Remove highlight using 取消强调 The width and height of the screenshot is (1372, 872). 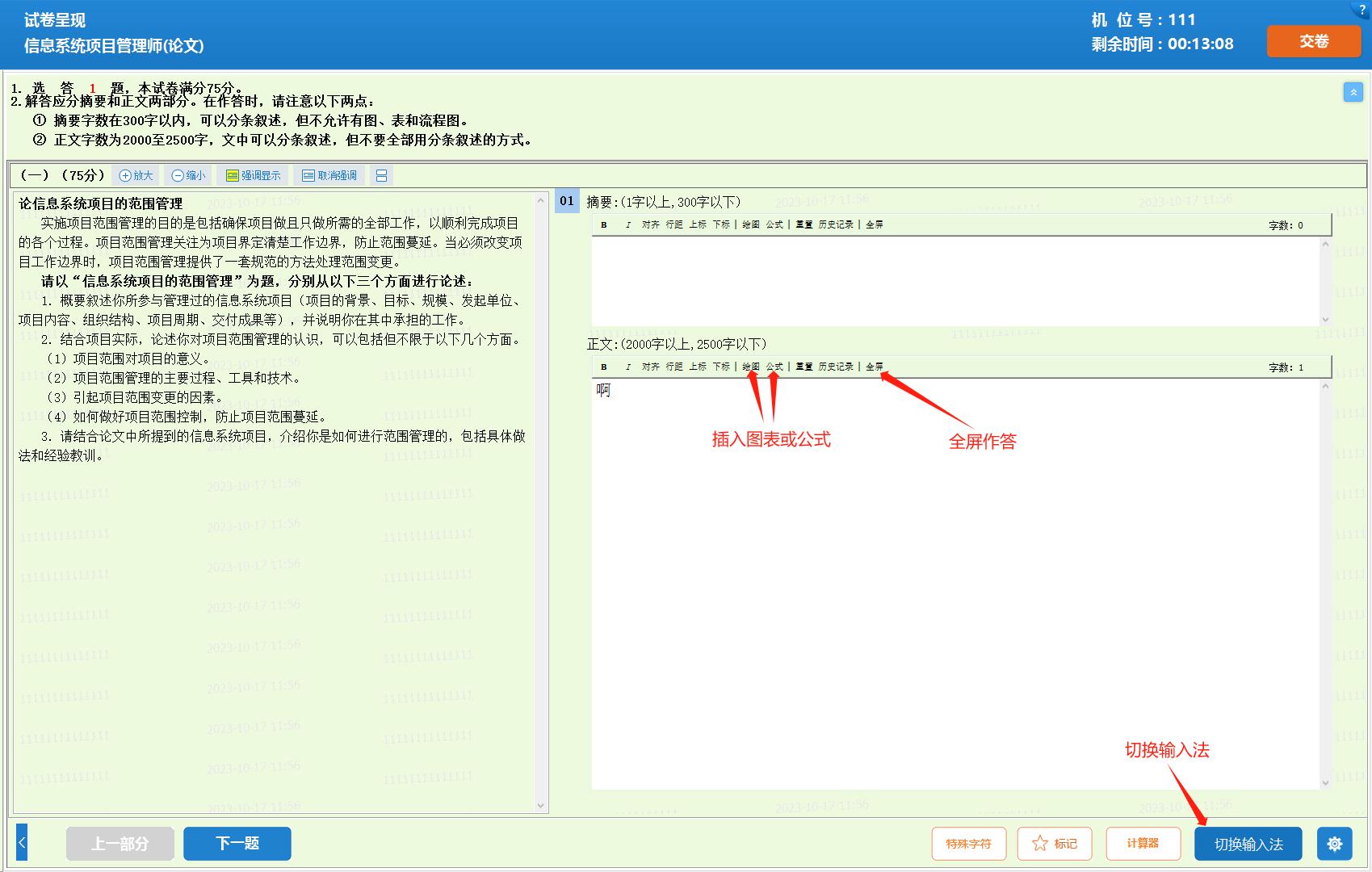coord(329,175)
